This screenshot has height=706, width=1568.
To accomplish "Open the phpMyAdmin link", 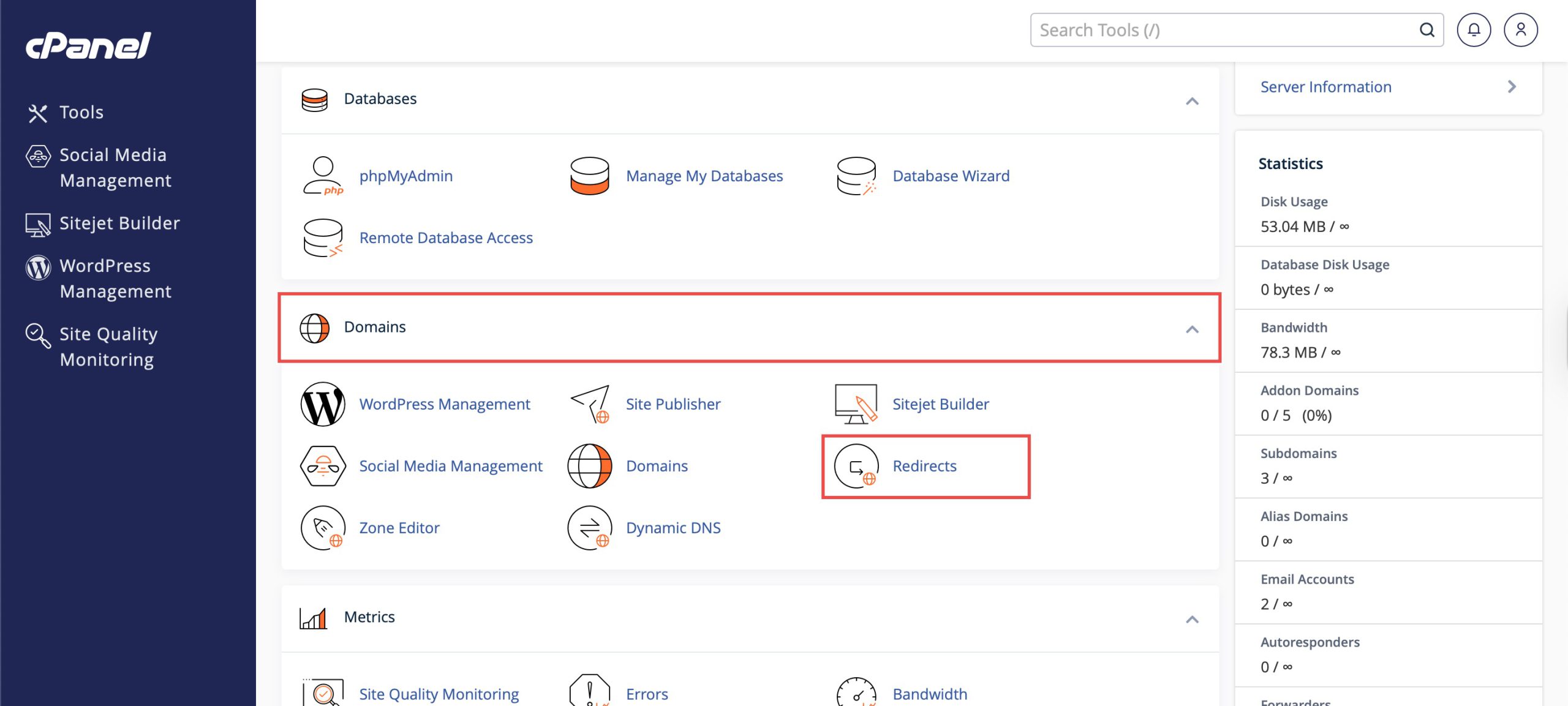I will click(x=406, y=176).
